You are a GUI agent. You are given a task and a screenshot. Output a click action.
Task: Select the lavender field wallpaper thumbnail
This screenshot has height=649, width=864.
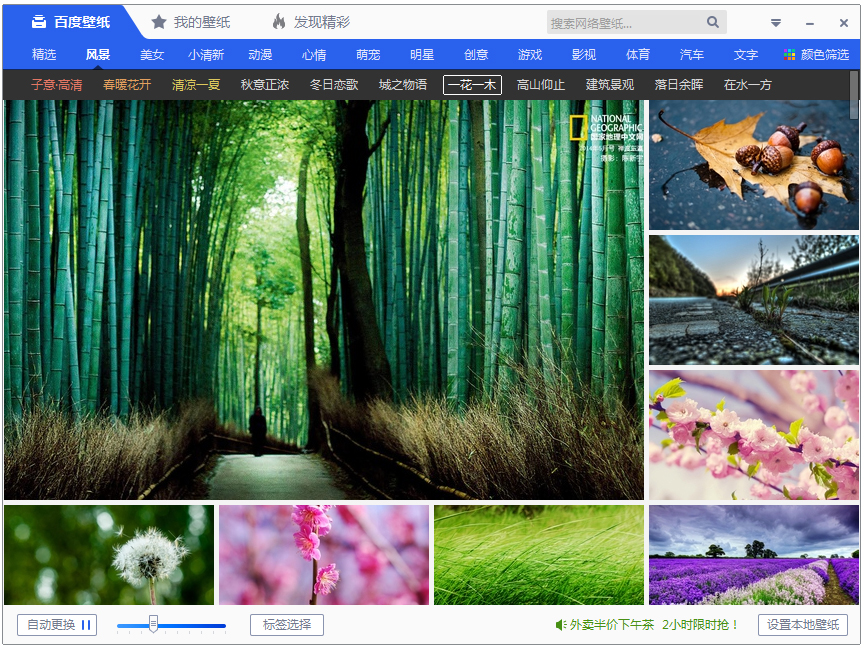754,555
